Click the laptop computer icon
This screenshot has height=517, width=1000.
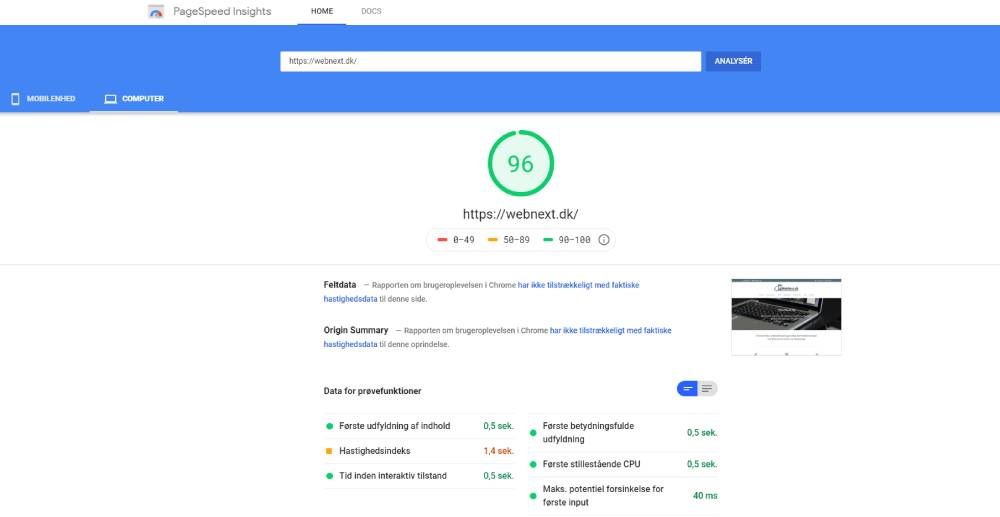(110, 99)
